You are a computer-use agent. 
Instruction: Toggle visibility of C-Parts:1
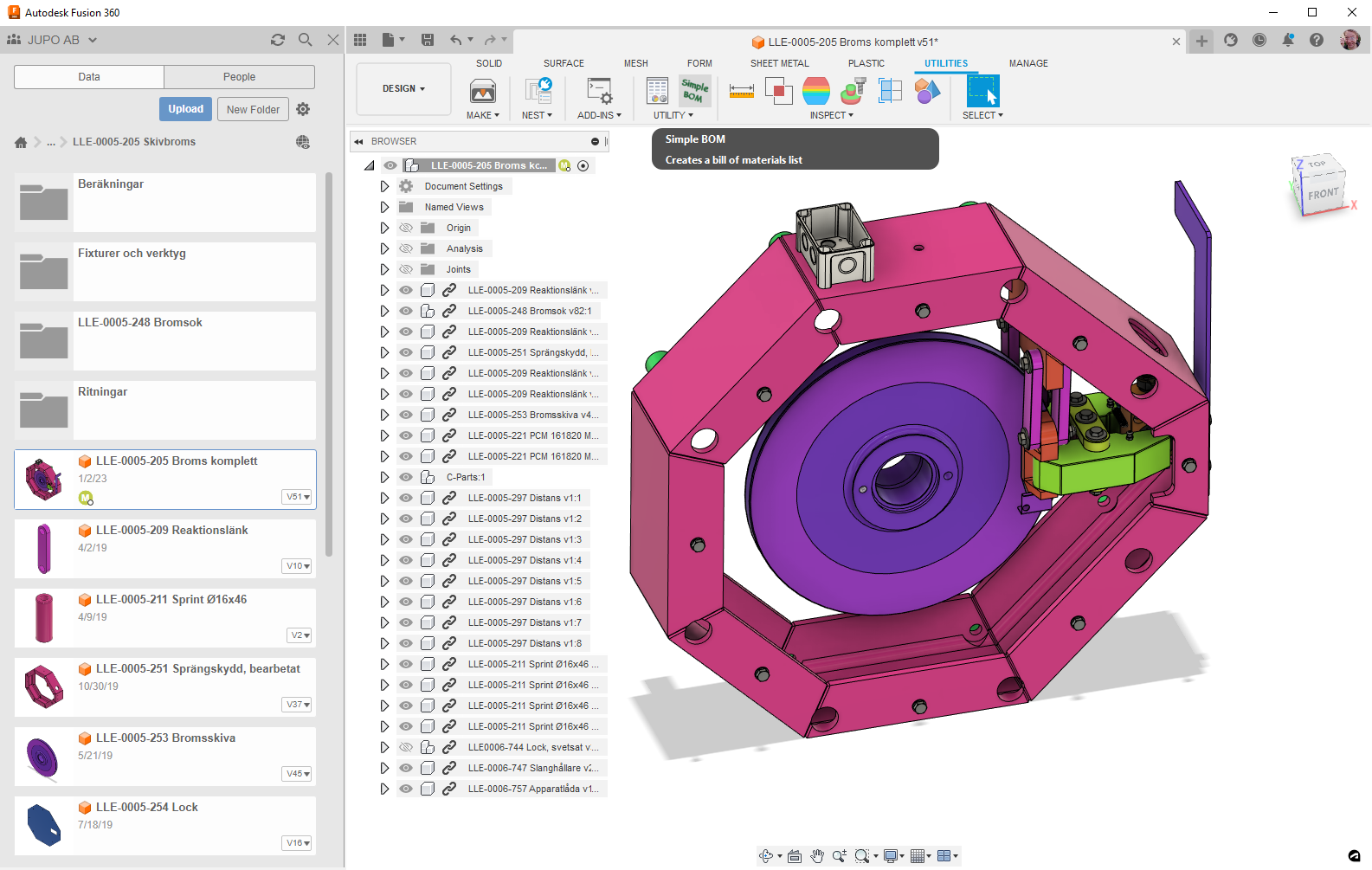pyautogui.click(x=406, y=477)
